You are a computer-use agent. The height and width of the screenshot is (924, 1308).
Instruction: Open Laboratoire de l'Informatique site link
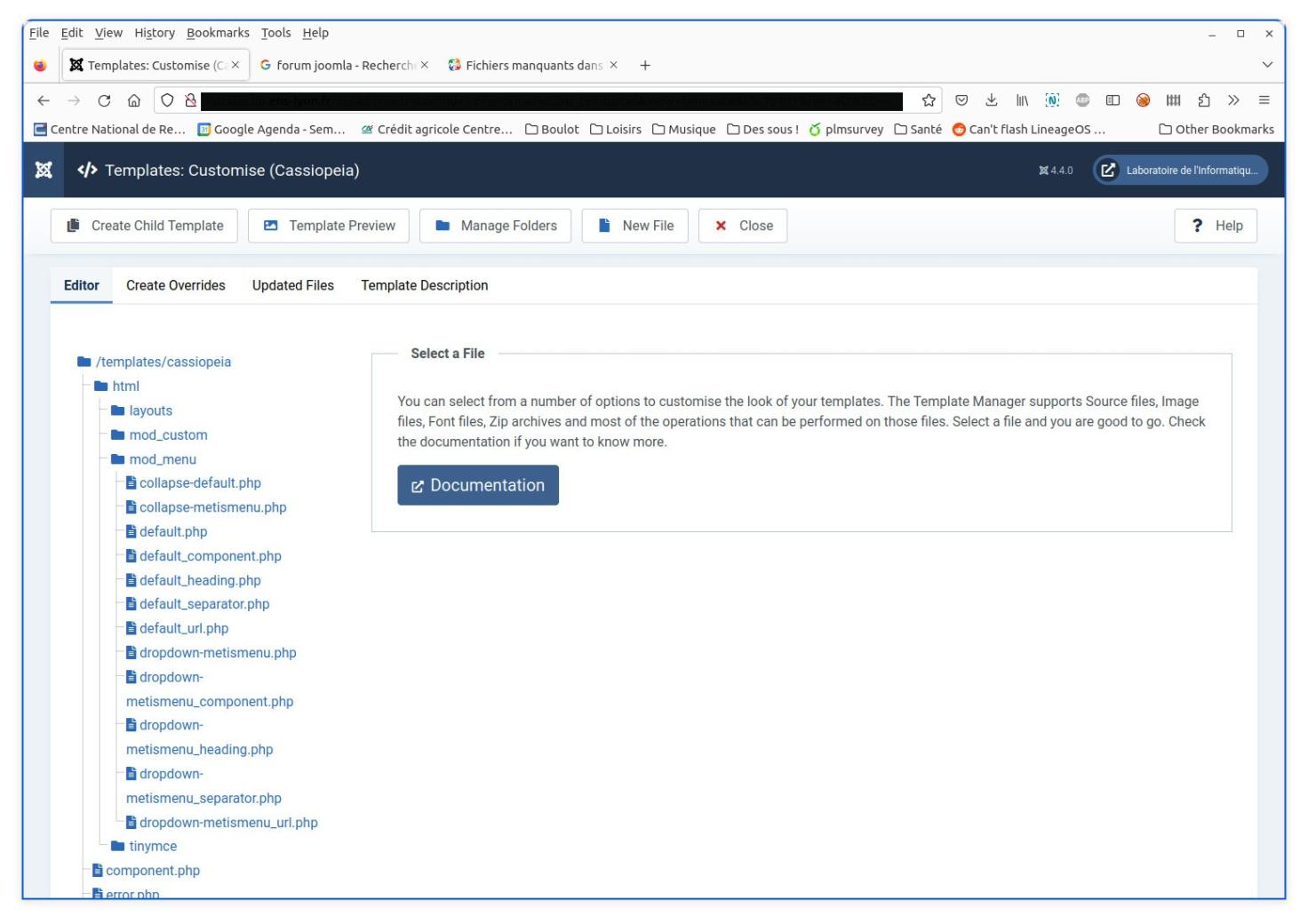pos(1180,171)
